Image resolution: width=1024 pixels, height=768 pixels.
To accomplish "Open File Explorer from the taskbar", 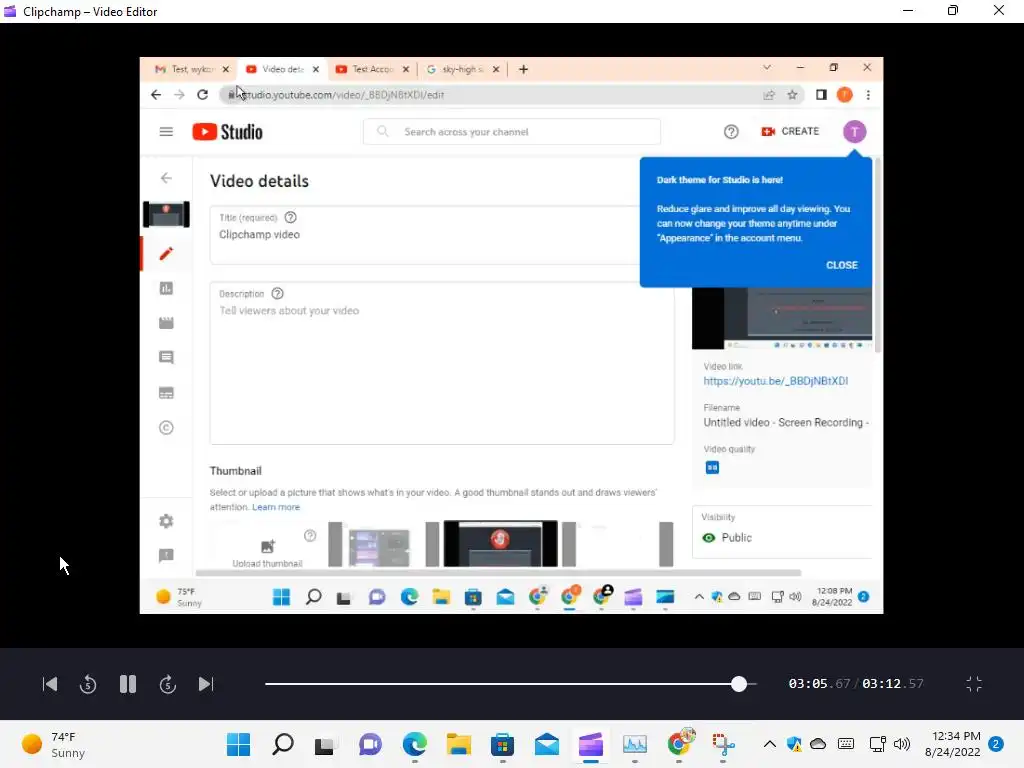I will [x=458, y=744].
